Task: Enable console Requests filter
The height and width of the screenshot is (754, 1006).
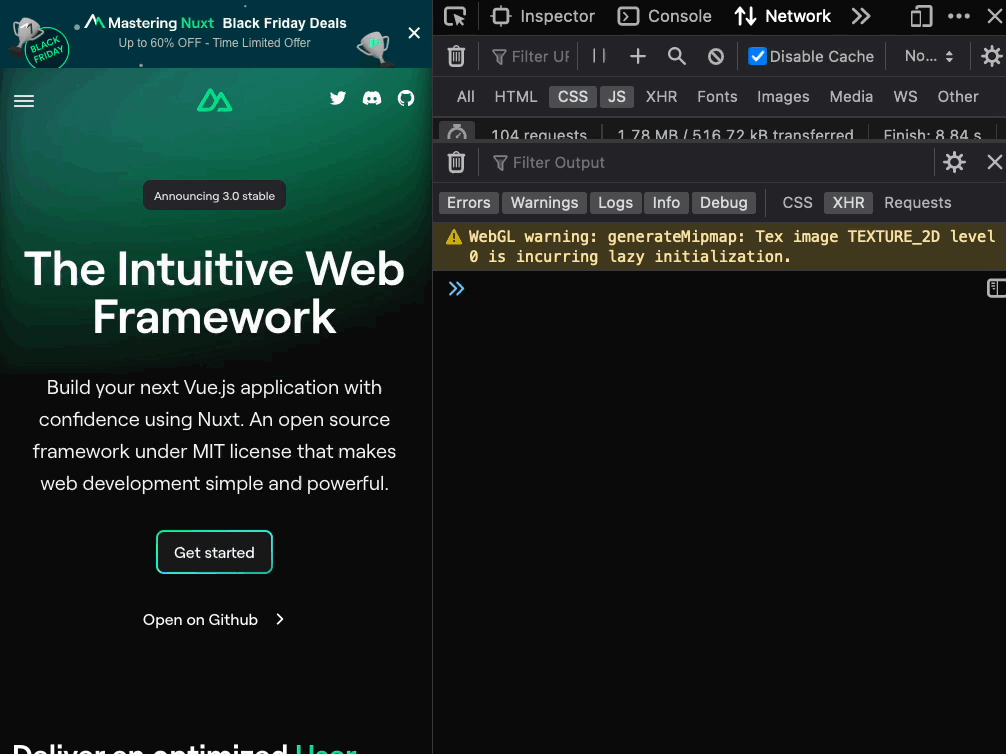Action: (x=917, y=203)
